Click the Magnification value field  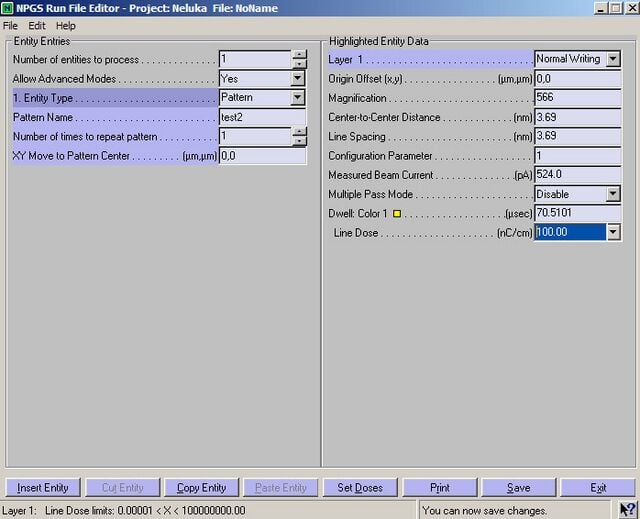(577, 98)
